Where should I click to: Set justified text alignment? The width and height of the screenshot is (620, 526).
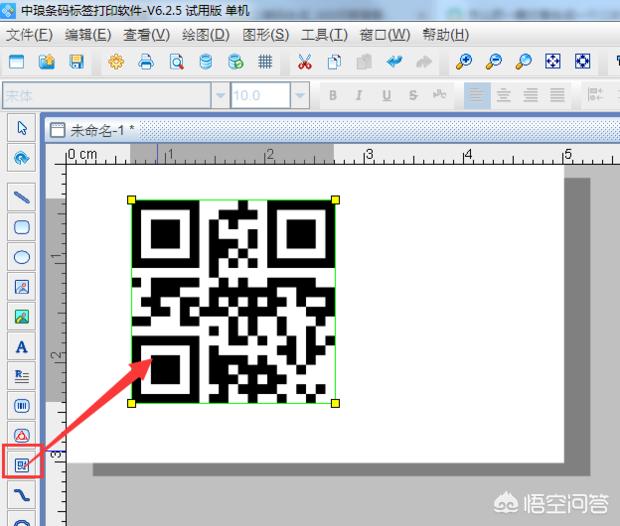(x=557, y=95)
